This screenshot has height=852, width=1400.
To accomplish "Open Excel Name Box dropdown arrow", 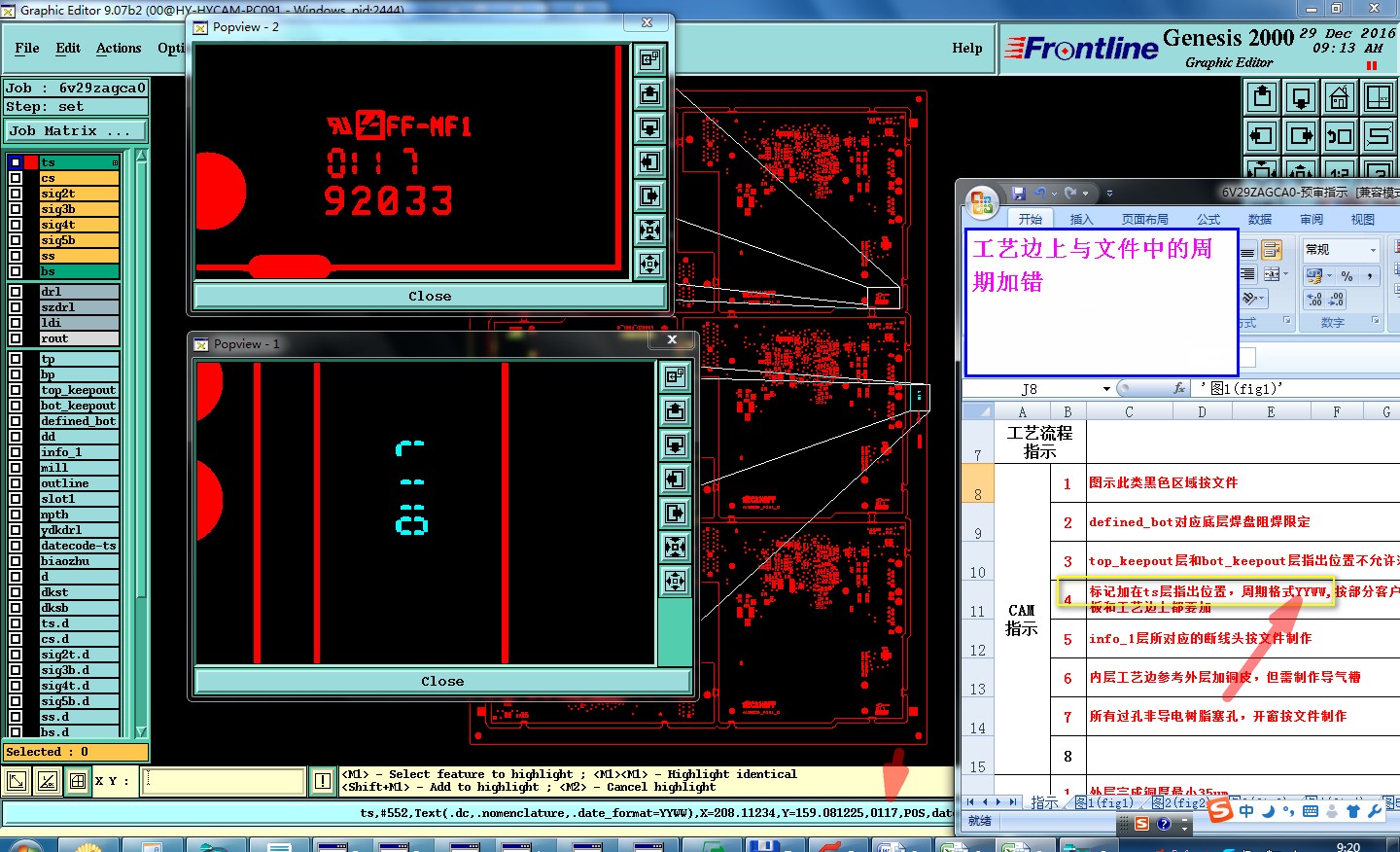I will [1106, 389].
